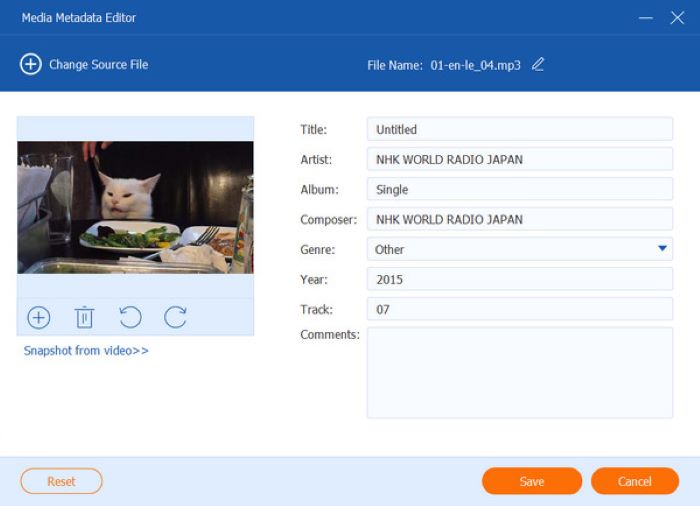The image size is (700, 506).
Task: Click the Media Metadata Editor title text
Action: point(79,18)
